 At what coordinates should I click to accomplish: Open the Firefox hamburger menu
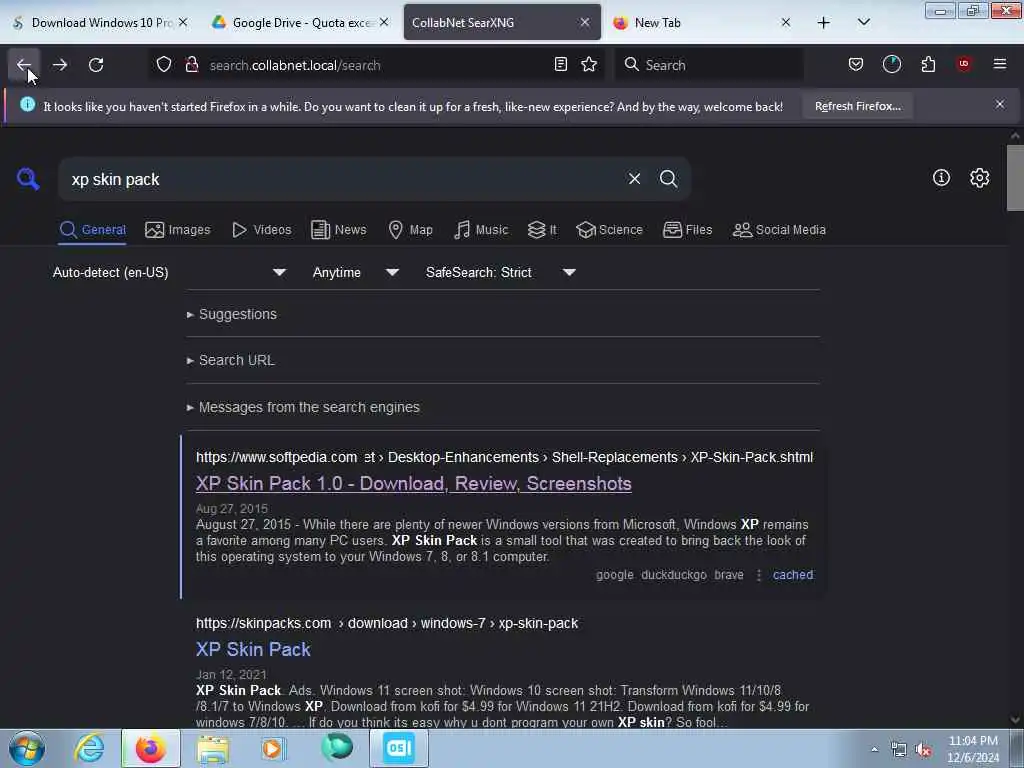coord(999,64)
